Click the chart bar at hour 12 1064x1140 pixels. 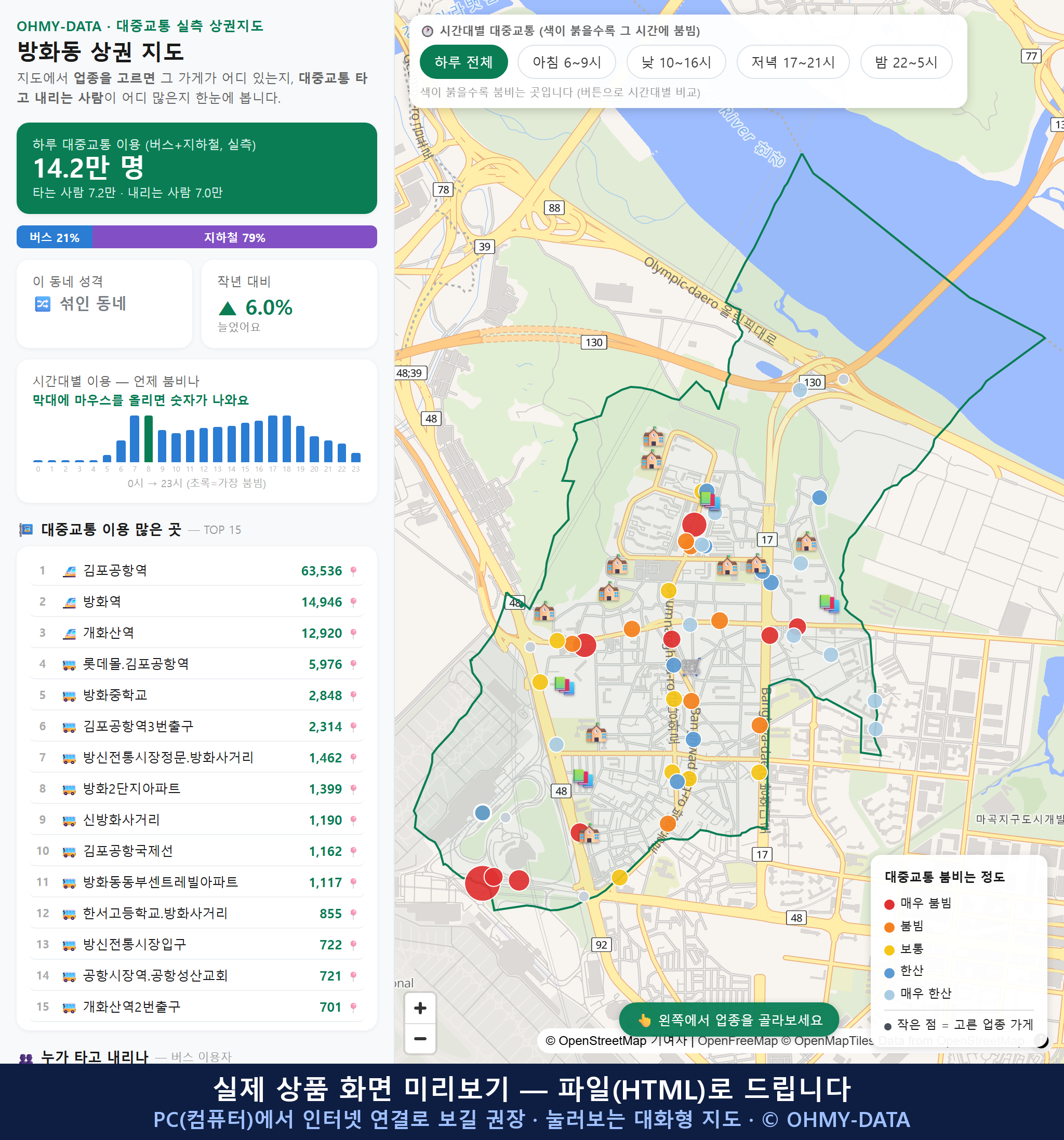204,445
